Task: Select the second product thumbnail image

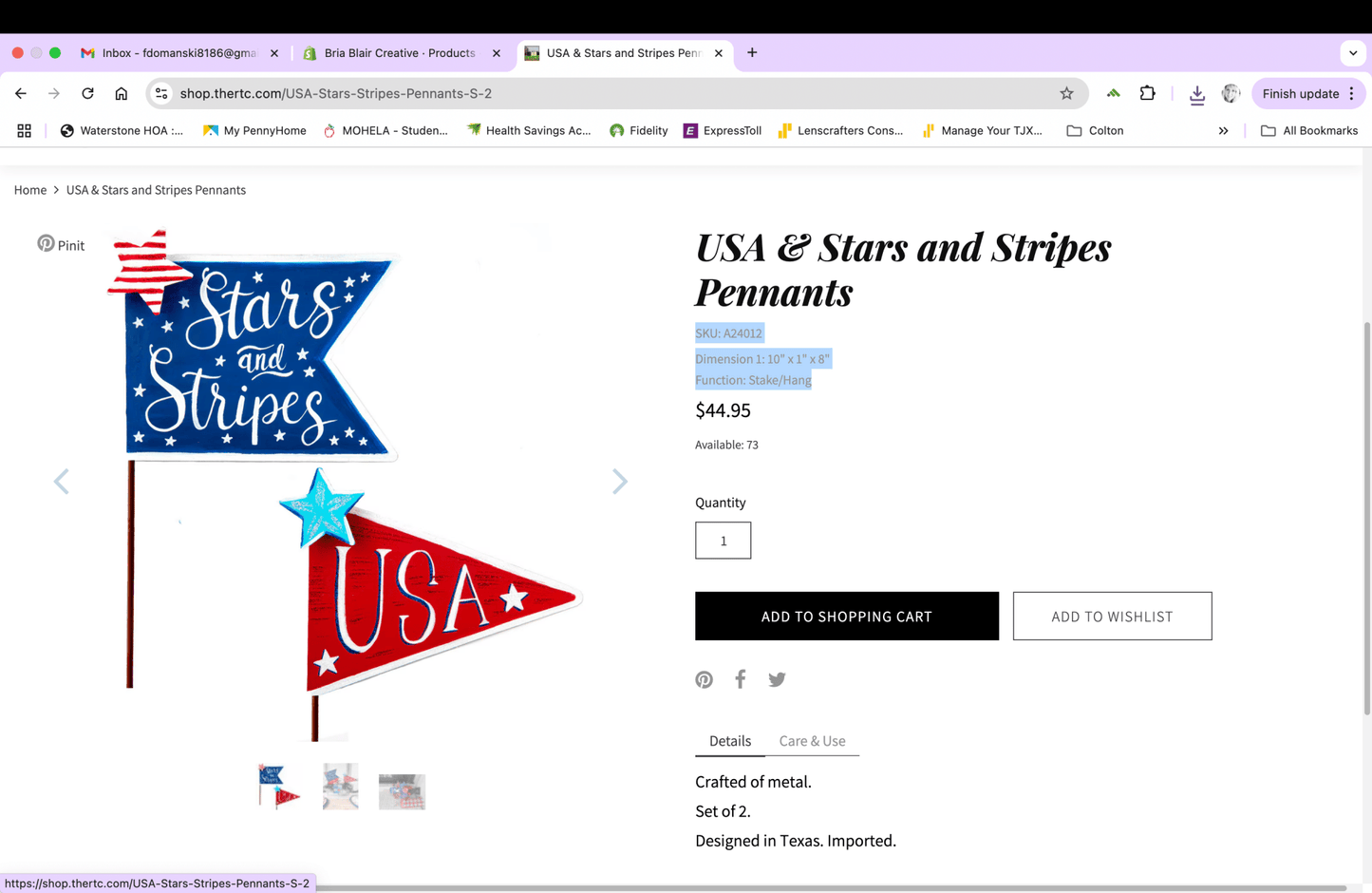Action: (340, 786)
